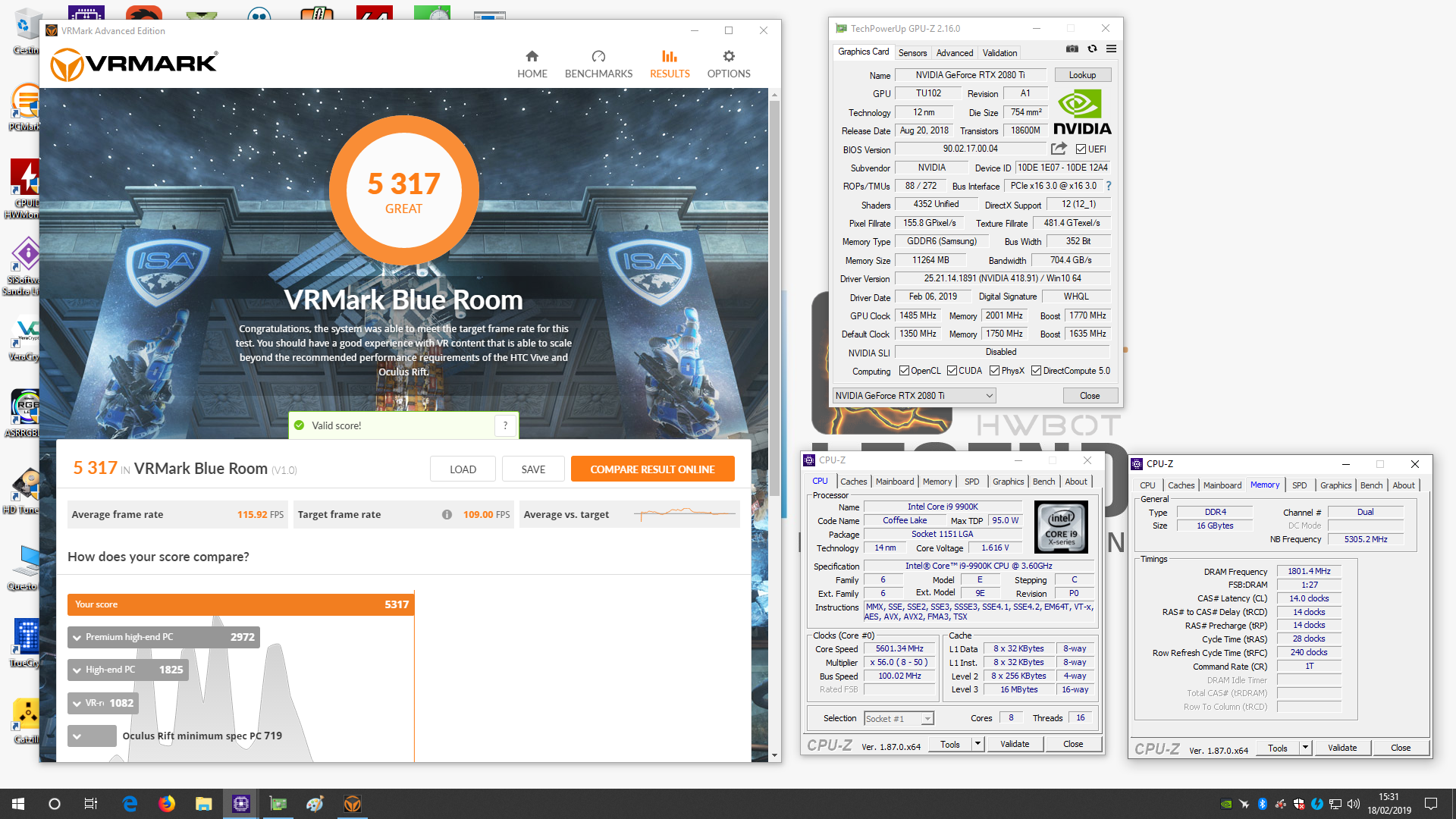Open Tools dropdown arrow in CPU-Z CPU window
The width and height of the screenshot is (1456, 819).
(977, 744)
